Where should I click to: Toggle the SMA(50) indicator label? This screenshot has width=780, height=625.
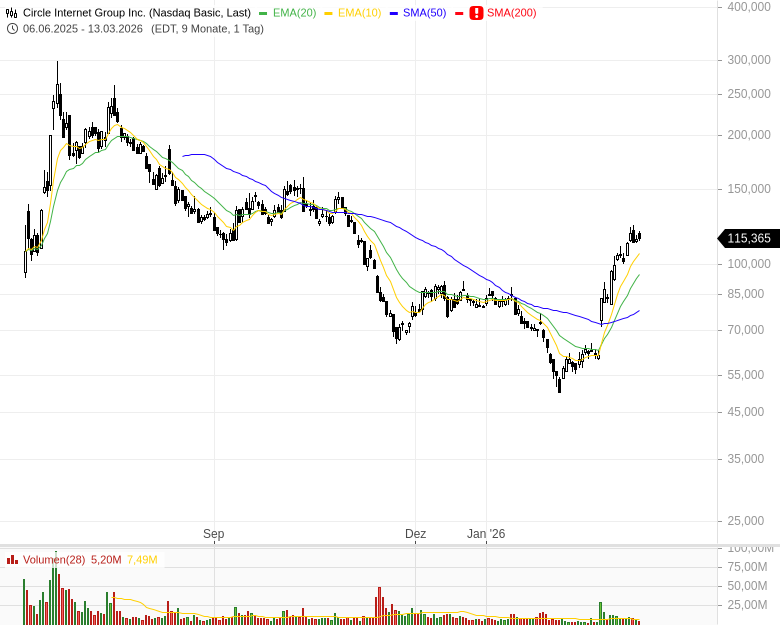point(424,13)
